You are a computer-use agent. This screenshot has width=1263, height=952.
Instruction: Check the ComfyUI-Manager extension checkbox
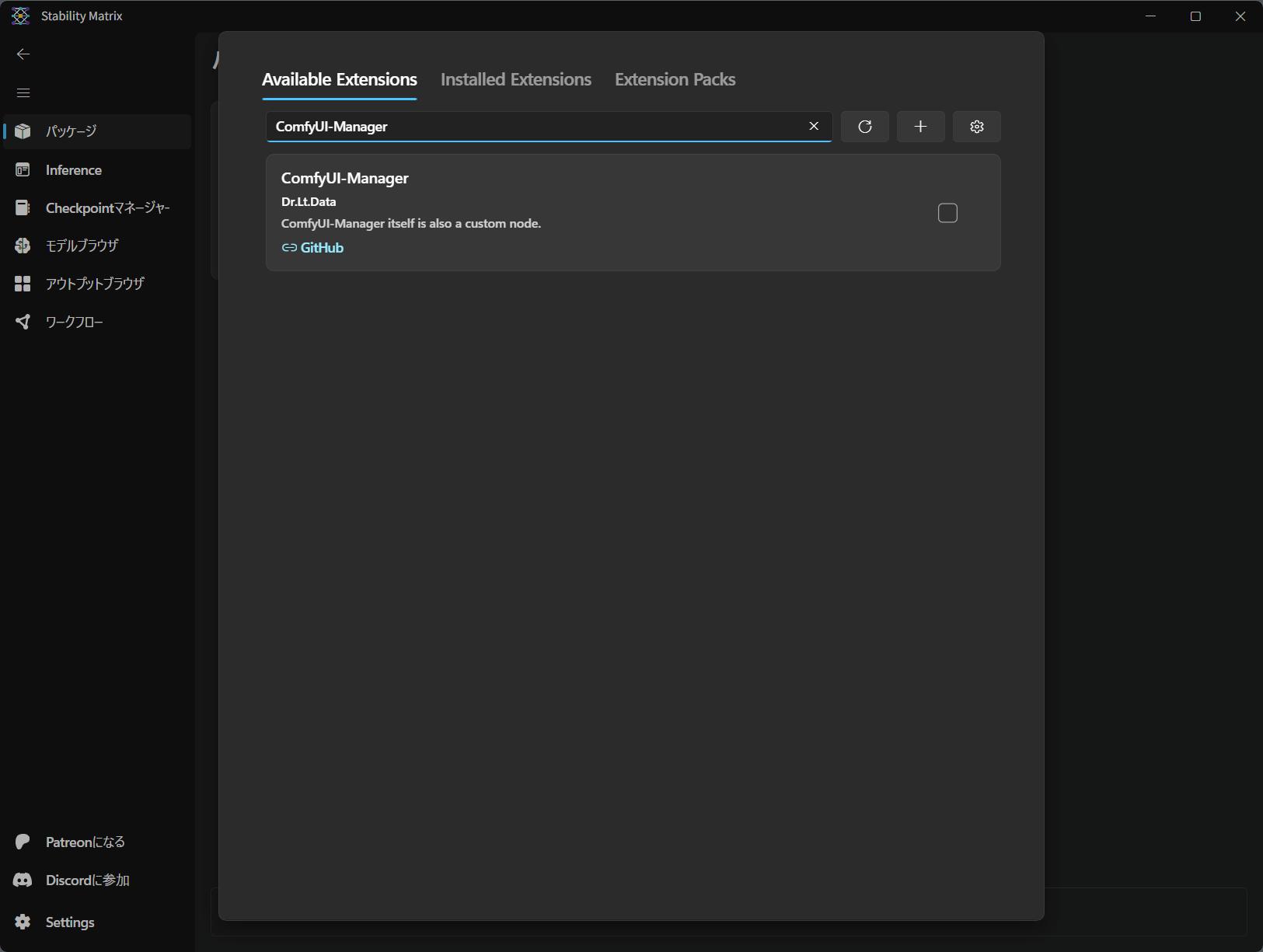[947, 213]
